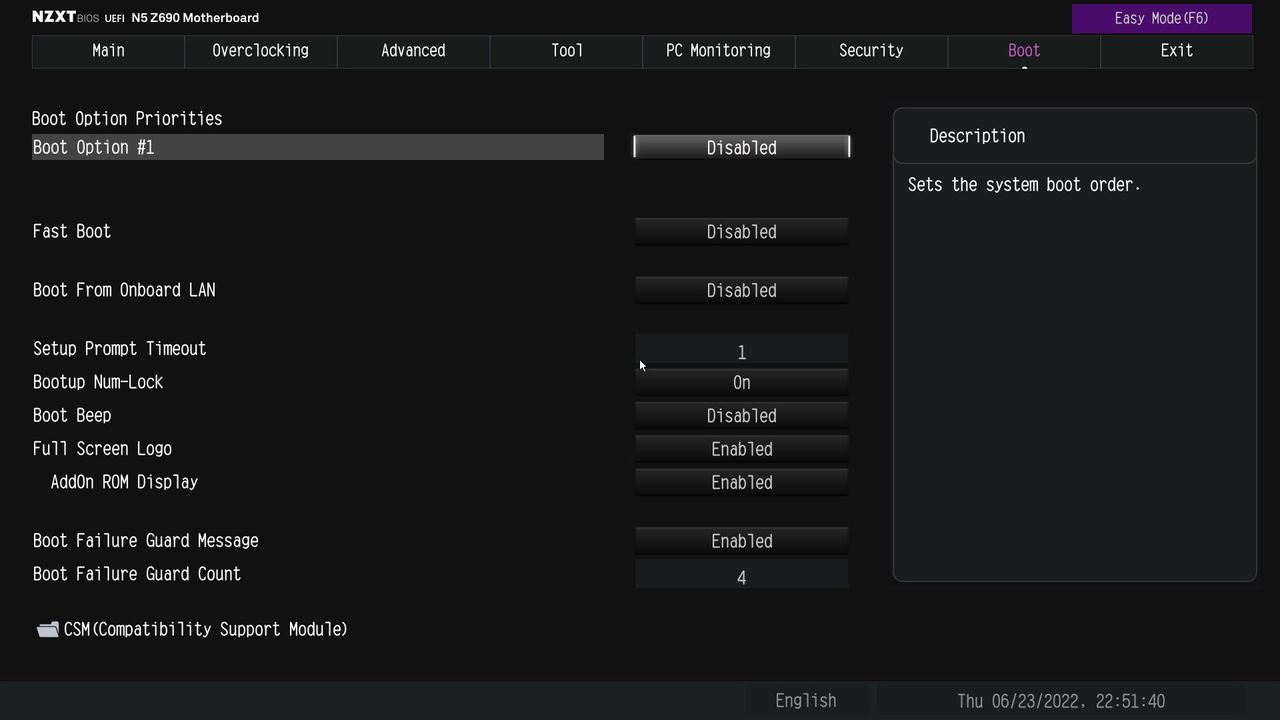Click the 'Sets the system boot order.' text
The image size is (1280, 720).
[1024, 185]
